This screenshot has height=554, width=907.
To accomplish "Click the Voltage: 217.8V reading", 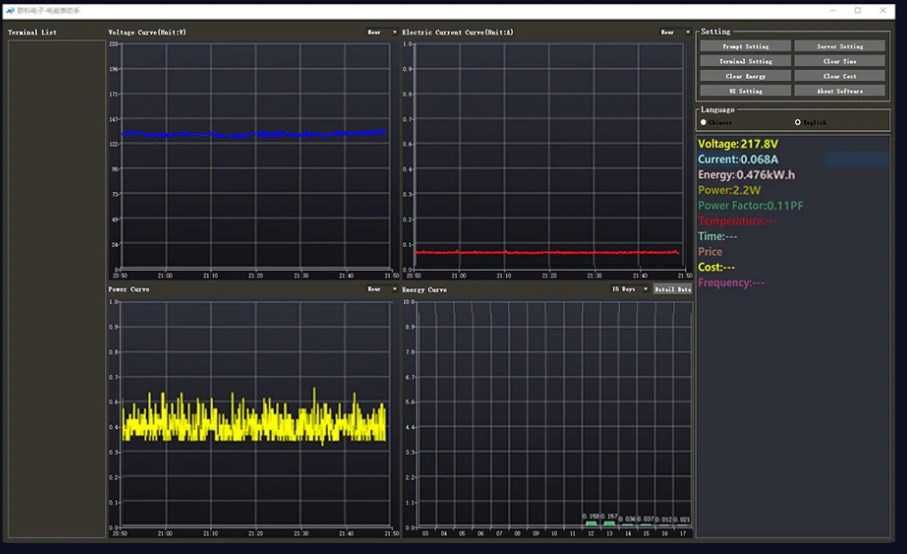I will click(x=738, y=144).
